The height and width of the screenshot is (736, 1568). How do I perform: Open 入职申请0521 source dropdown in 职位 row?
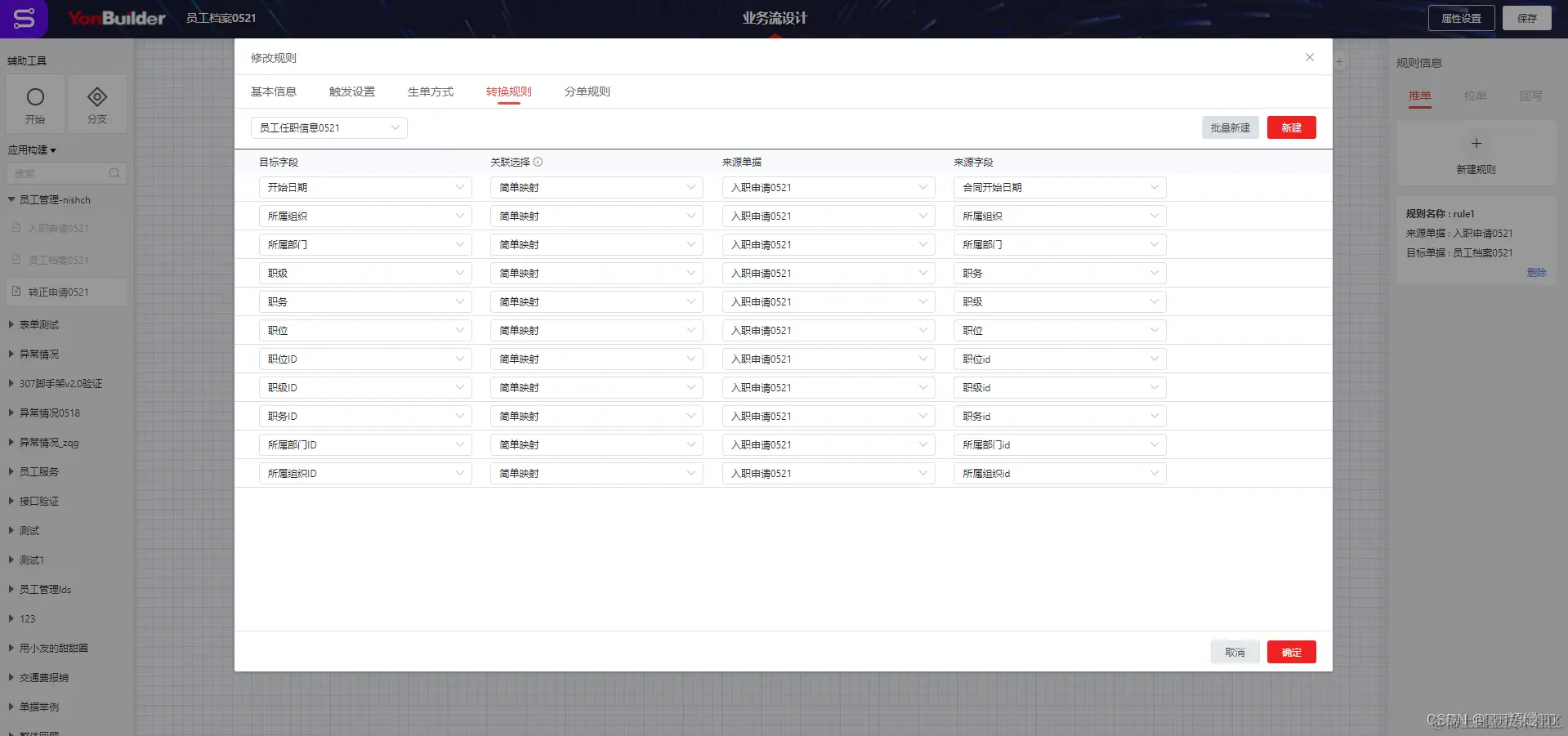click(x=828, y=330)
